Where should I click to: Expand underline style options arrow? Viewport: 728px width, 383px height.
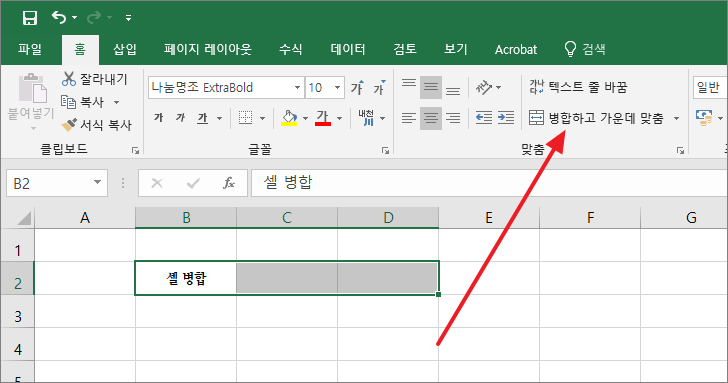pyautogui.click(x=219, y=118)
